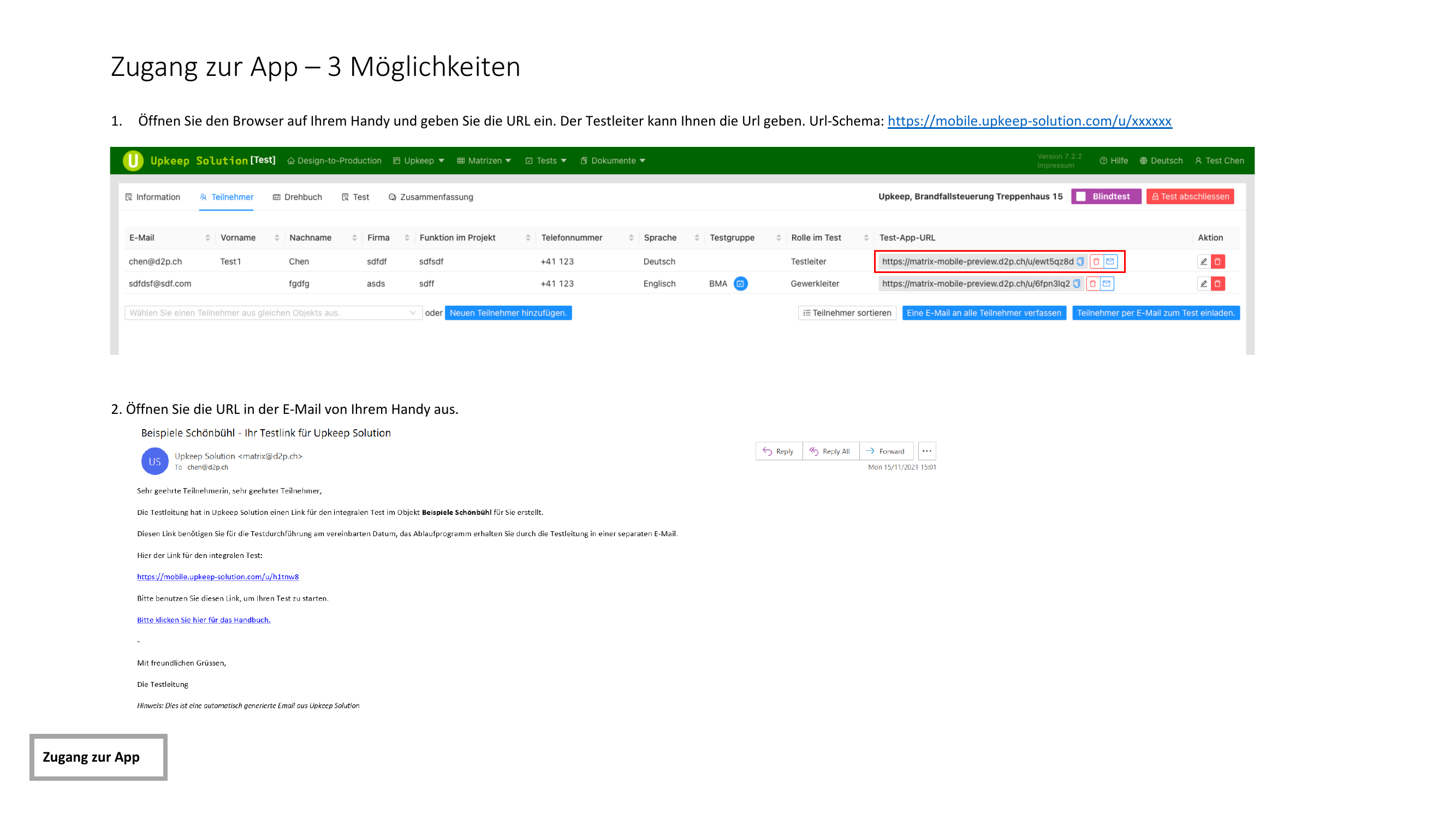
Task: Open the Zusammenfassung tab
Action: [x=431, y=197]
